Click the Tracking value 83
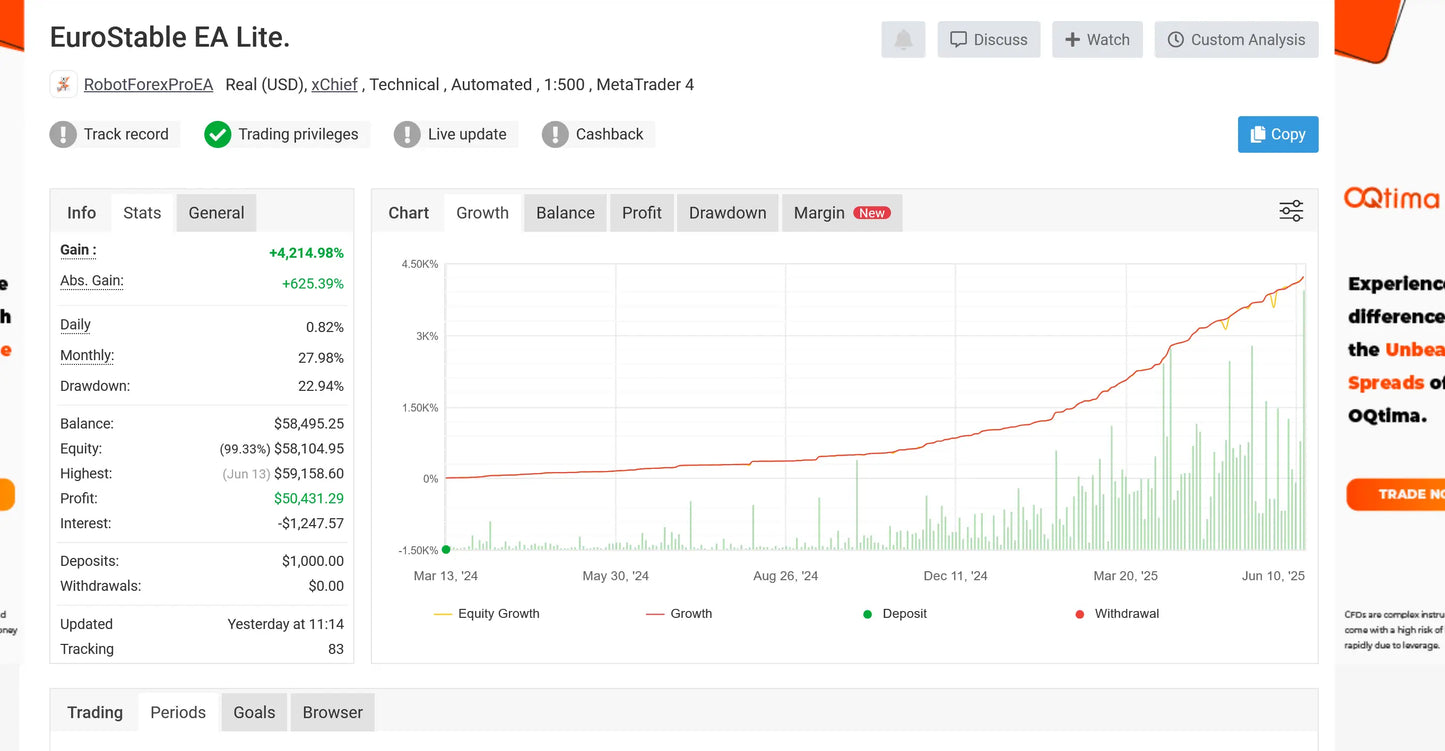1445x751 pixels. 335,649
